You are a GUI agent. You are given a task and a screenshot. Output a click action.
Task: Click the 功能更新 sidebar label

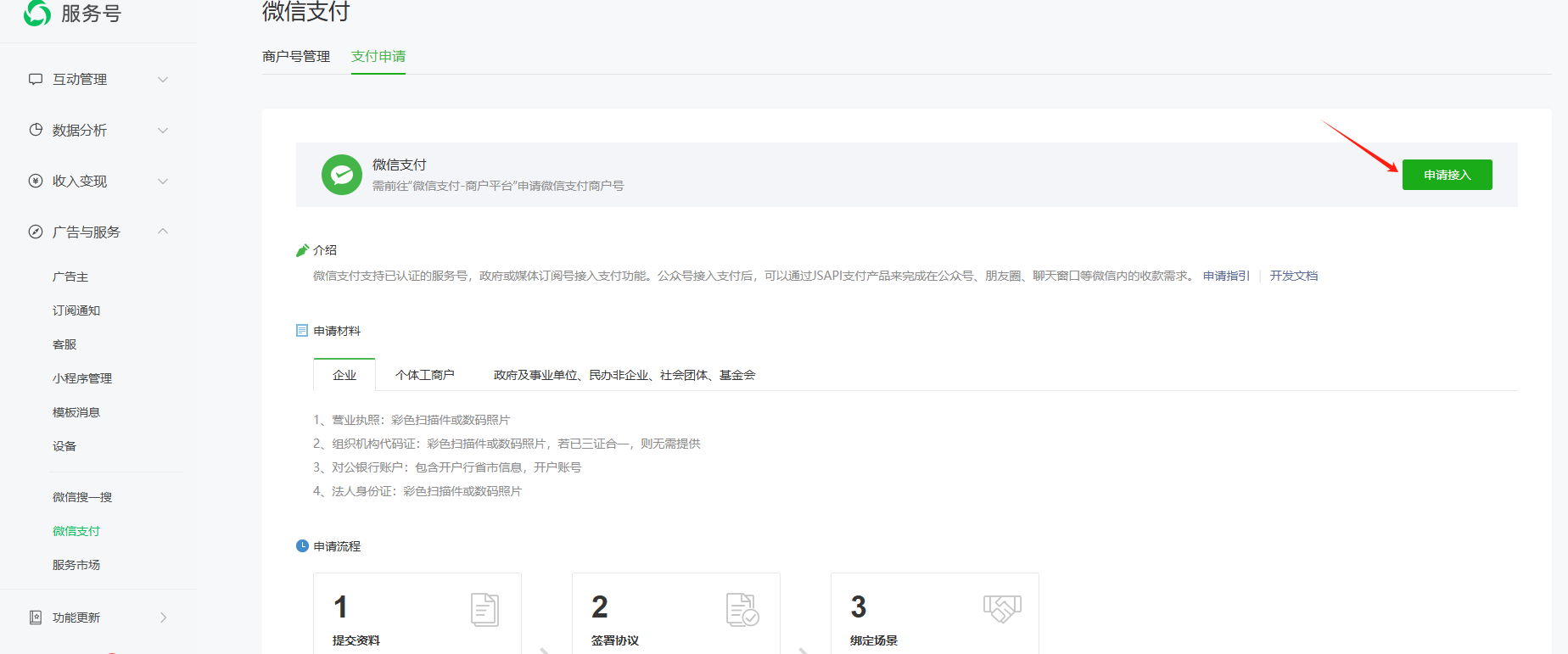click(76, 618)
